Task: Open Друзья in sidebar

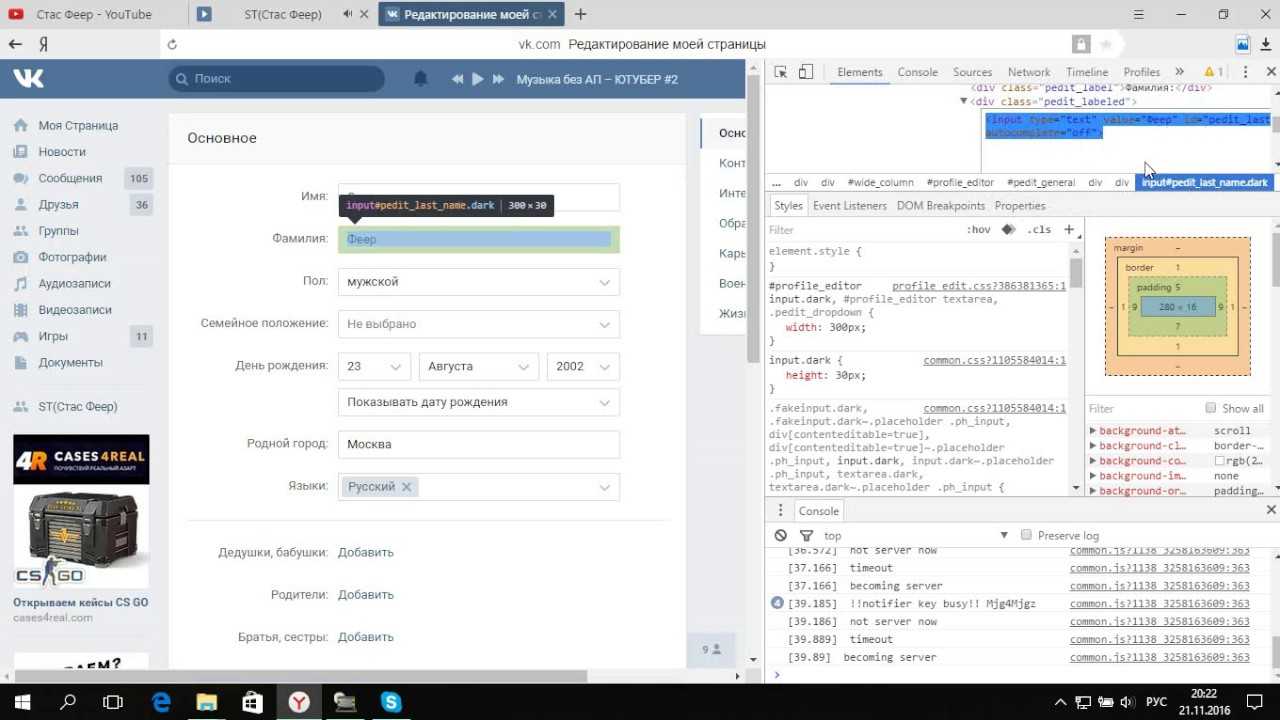Action: click(x=58, y=204)
